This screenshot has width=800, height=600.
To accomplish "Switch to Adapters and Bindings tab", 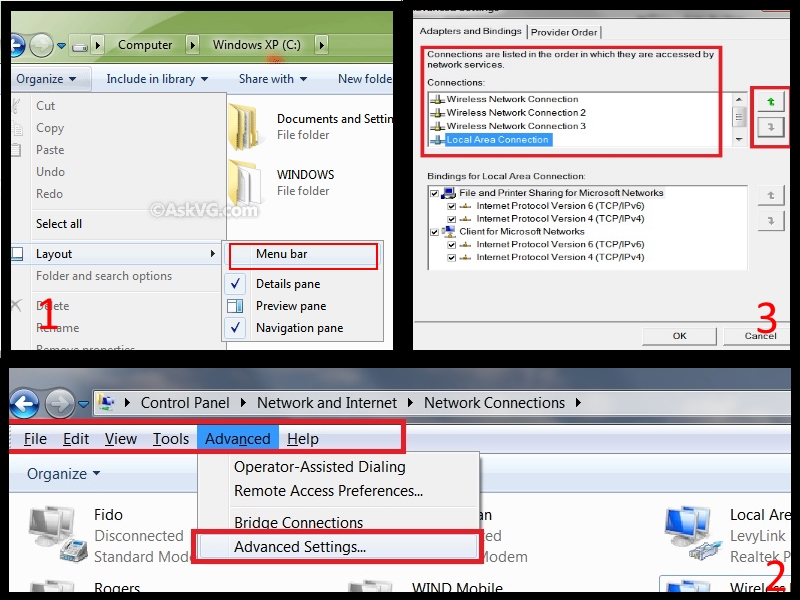I will coord(470,31).
